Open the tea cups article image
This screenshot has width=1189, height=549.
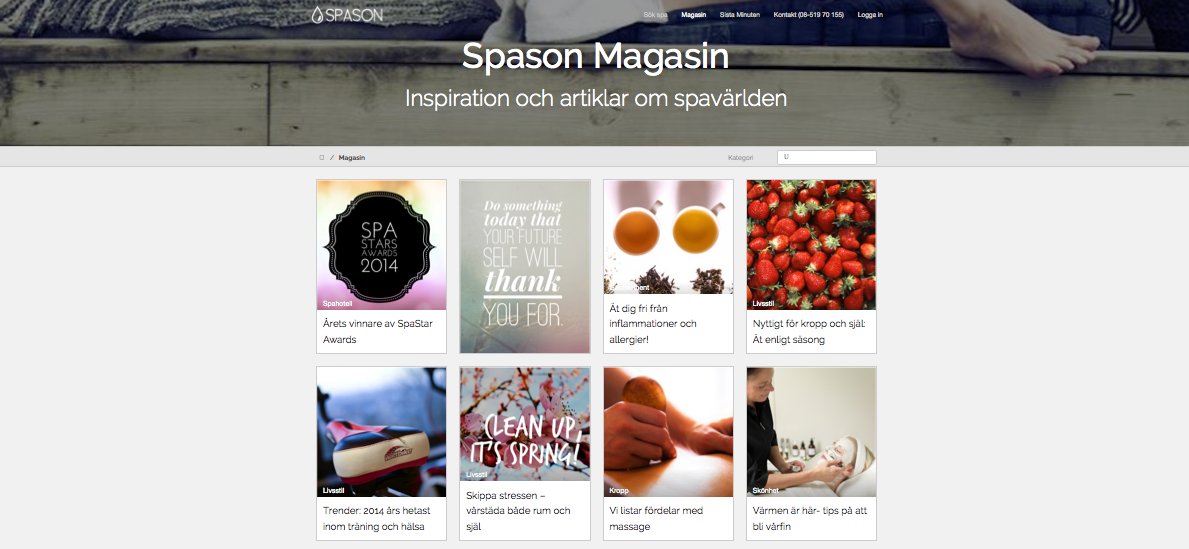668,237
